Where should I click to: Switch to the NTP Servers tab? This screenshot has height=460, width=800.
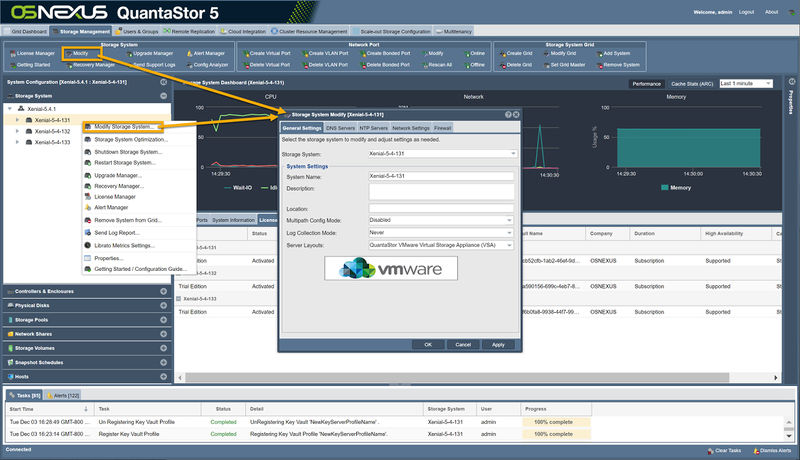(x=373, y=128)
